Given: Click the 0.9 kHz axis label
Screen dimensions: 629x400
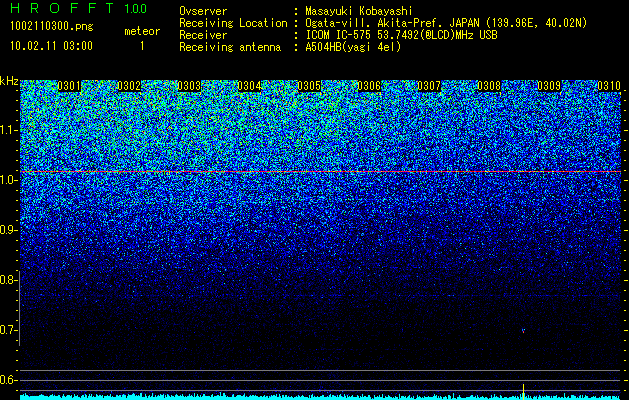Looking at the screenshot, I should click(x=8, y=230).
